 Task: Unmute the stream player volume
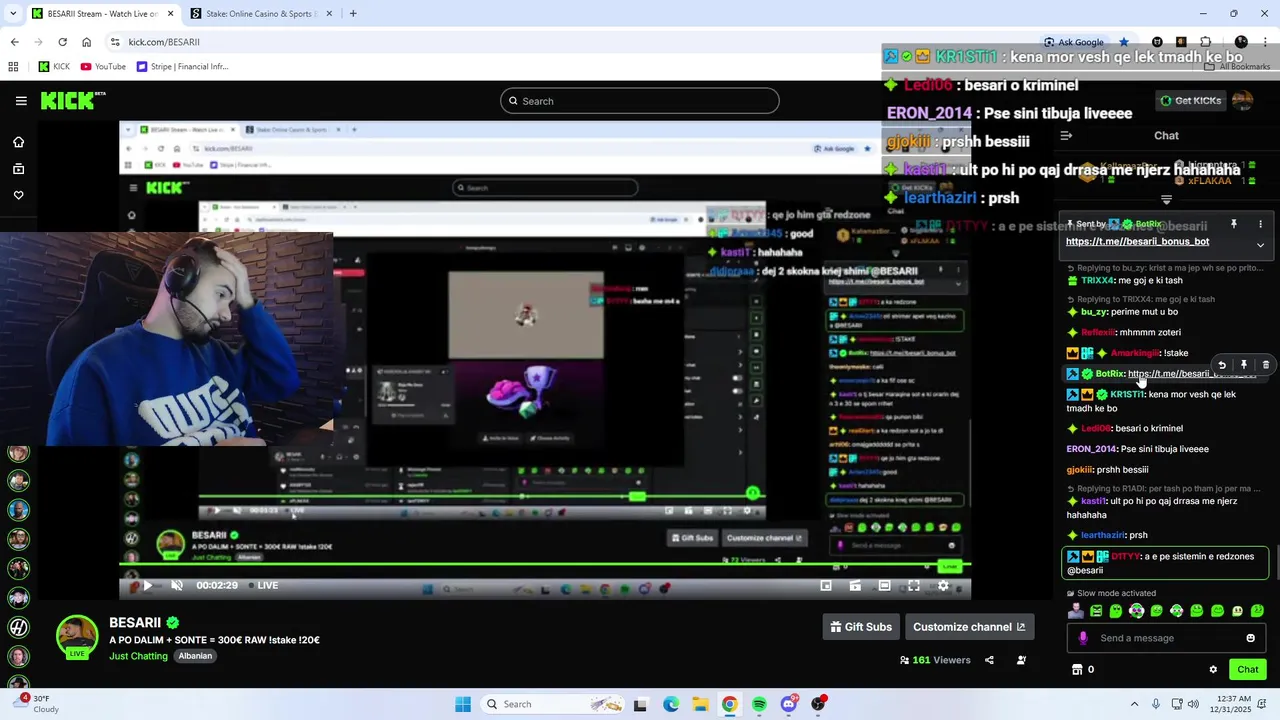pyautogui.click(x=176, y=586)
